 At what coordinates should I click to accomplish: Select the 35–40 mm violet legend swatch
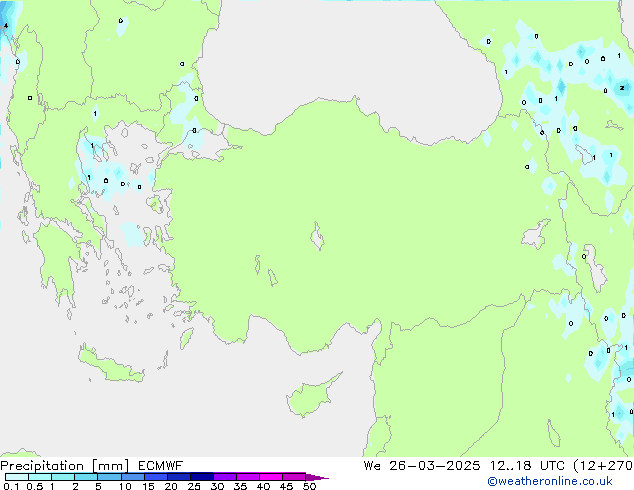[x=247, y=477]
